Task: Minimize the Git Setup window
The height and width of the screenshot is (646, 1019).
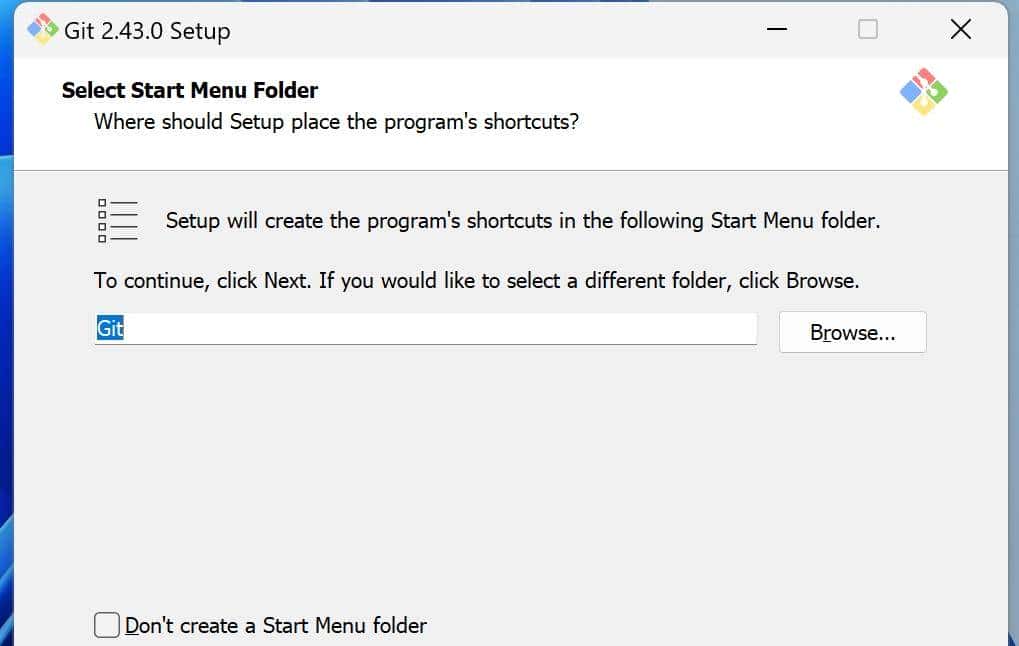Action: click(x=777, y=30)
